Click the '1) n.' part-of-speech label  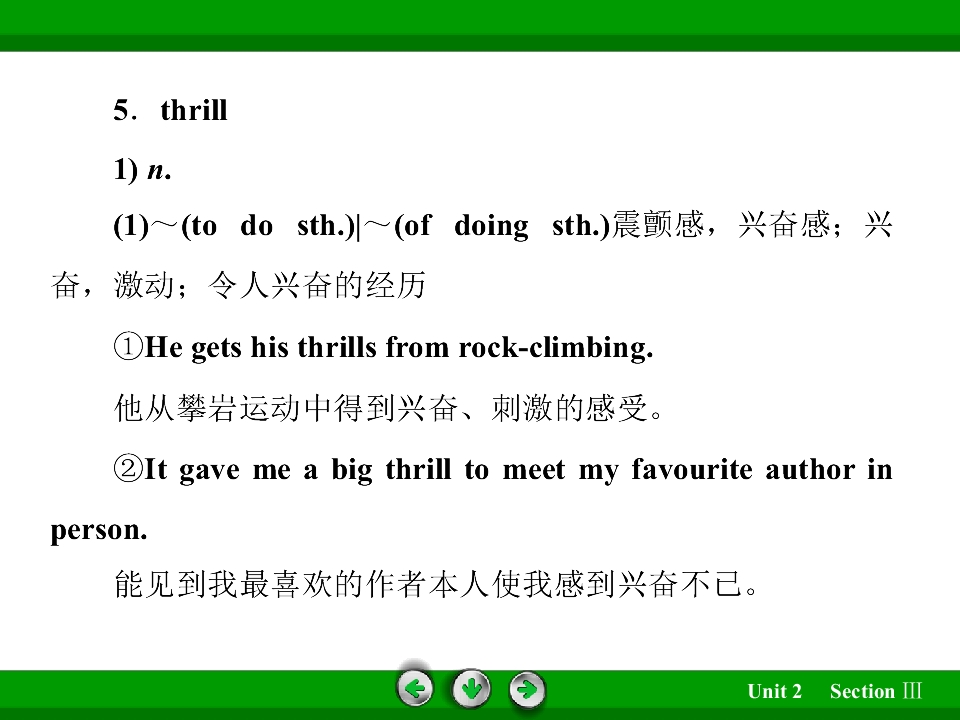142,170
